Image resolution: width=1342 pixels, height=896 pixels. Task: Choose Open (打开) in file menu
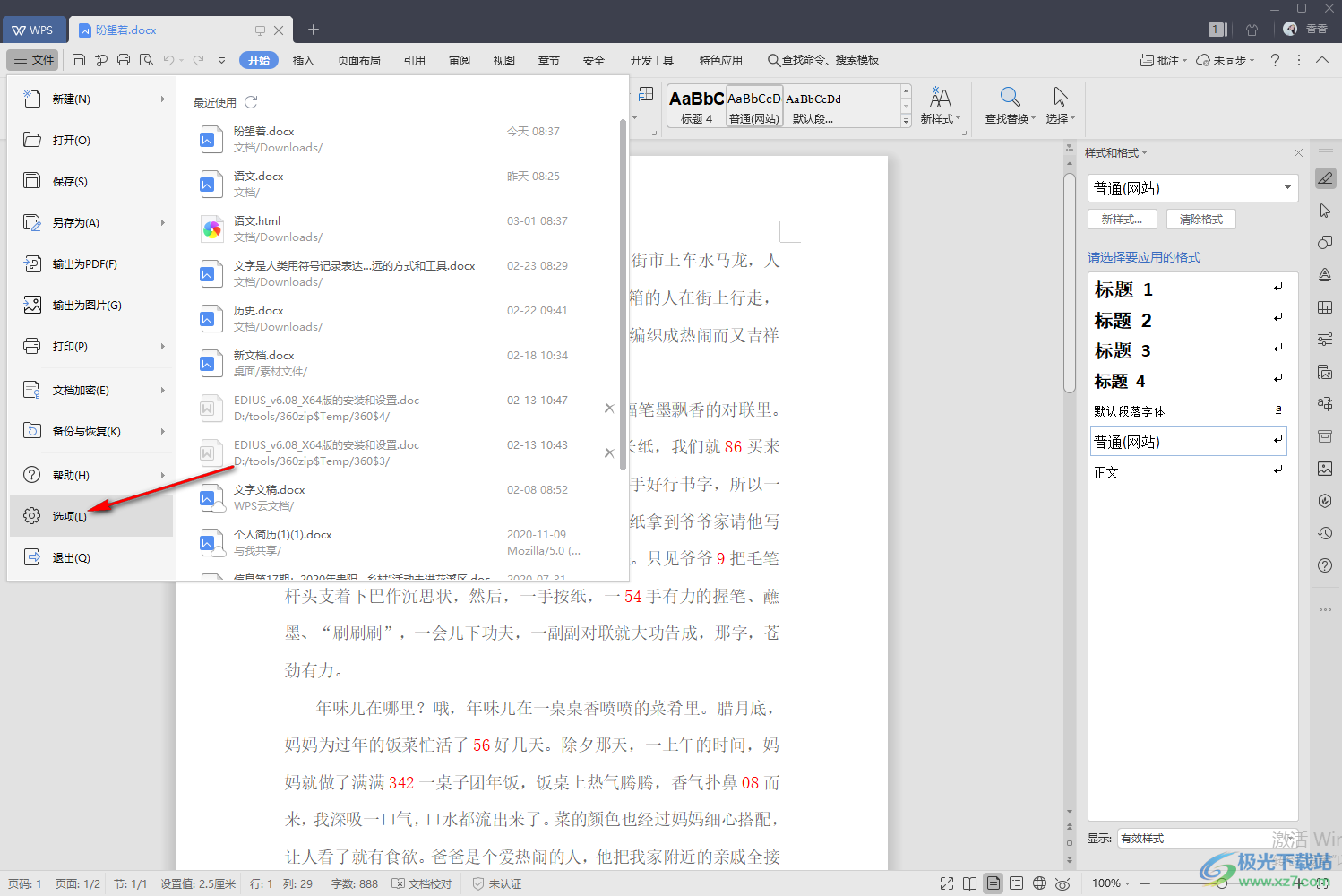[x=91, y=140]
